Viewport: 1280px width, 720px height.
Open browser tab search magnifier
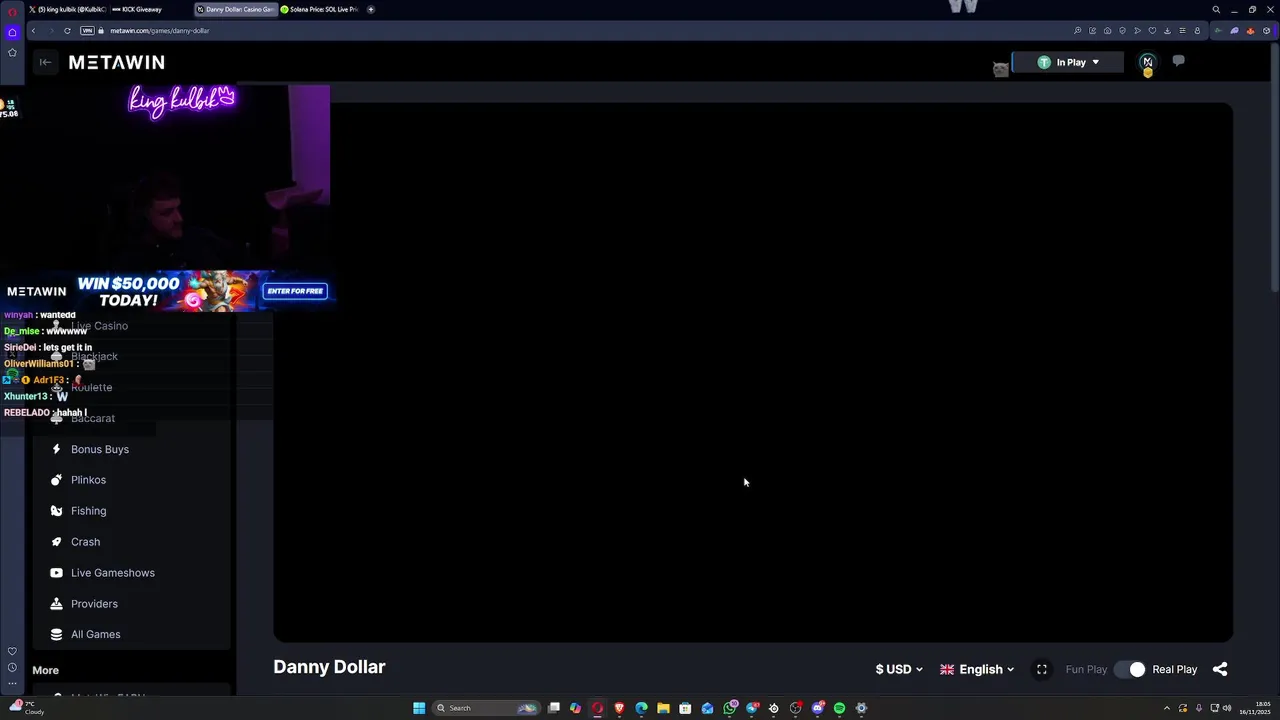pos(1216,9)
